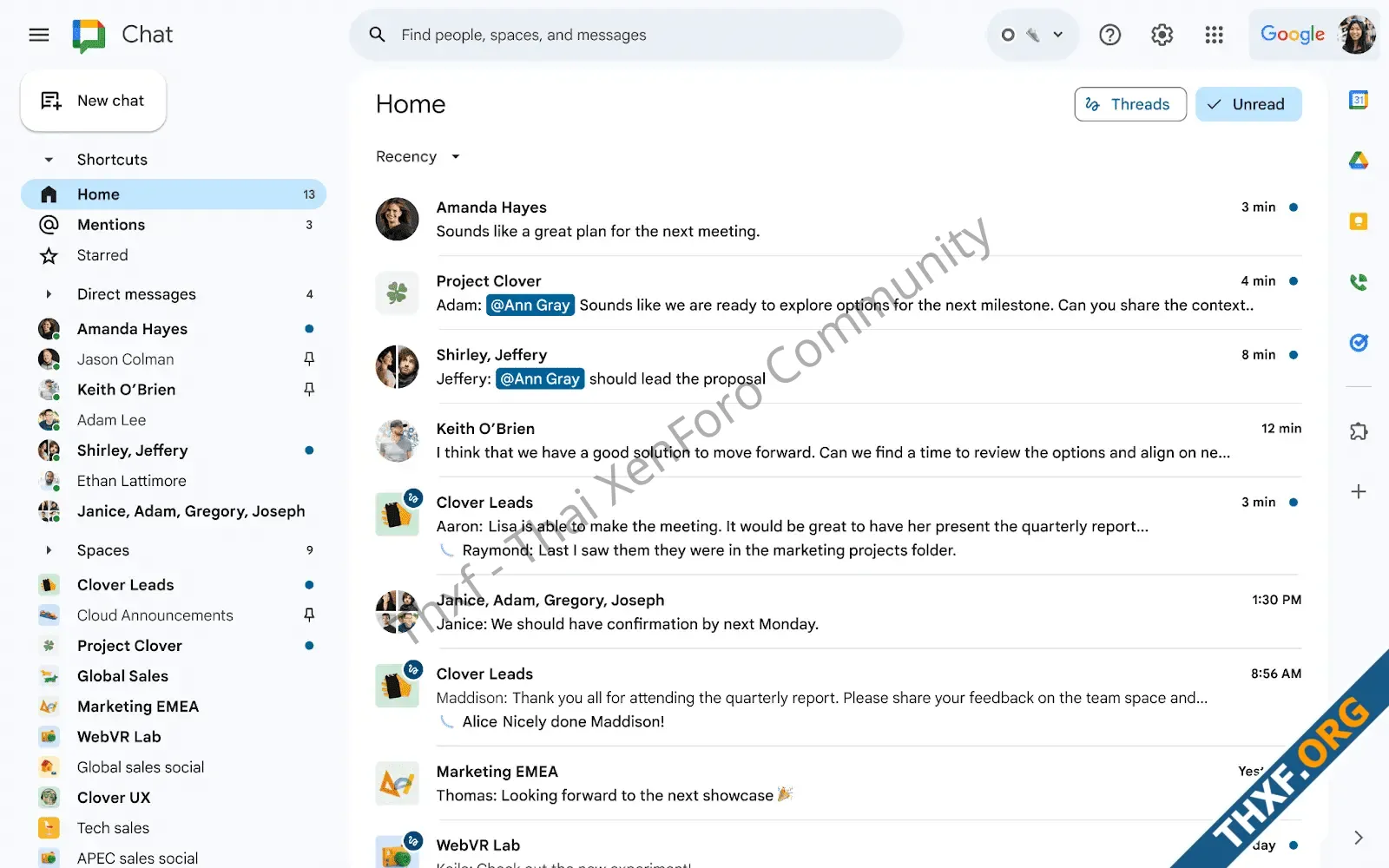Open the status and notifications dropdown
Image resolution: width=1389 pixels, height=868 pixels.
(1033, 35)
